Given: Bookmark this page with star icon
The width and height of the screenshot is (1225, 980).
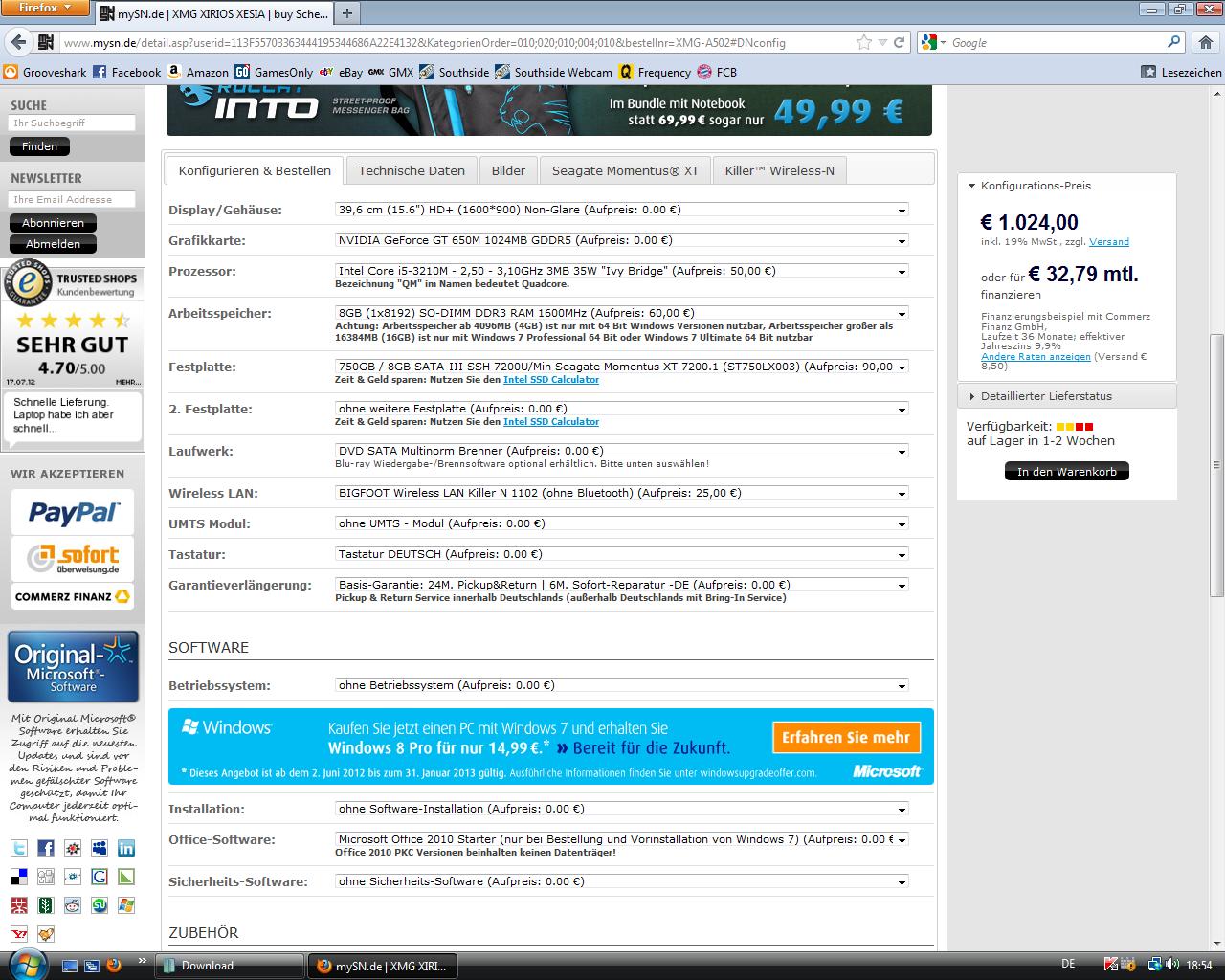Looking at the screenshot, I should (864, 42).
